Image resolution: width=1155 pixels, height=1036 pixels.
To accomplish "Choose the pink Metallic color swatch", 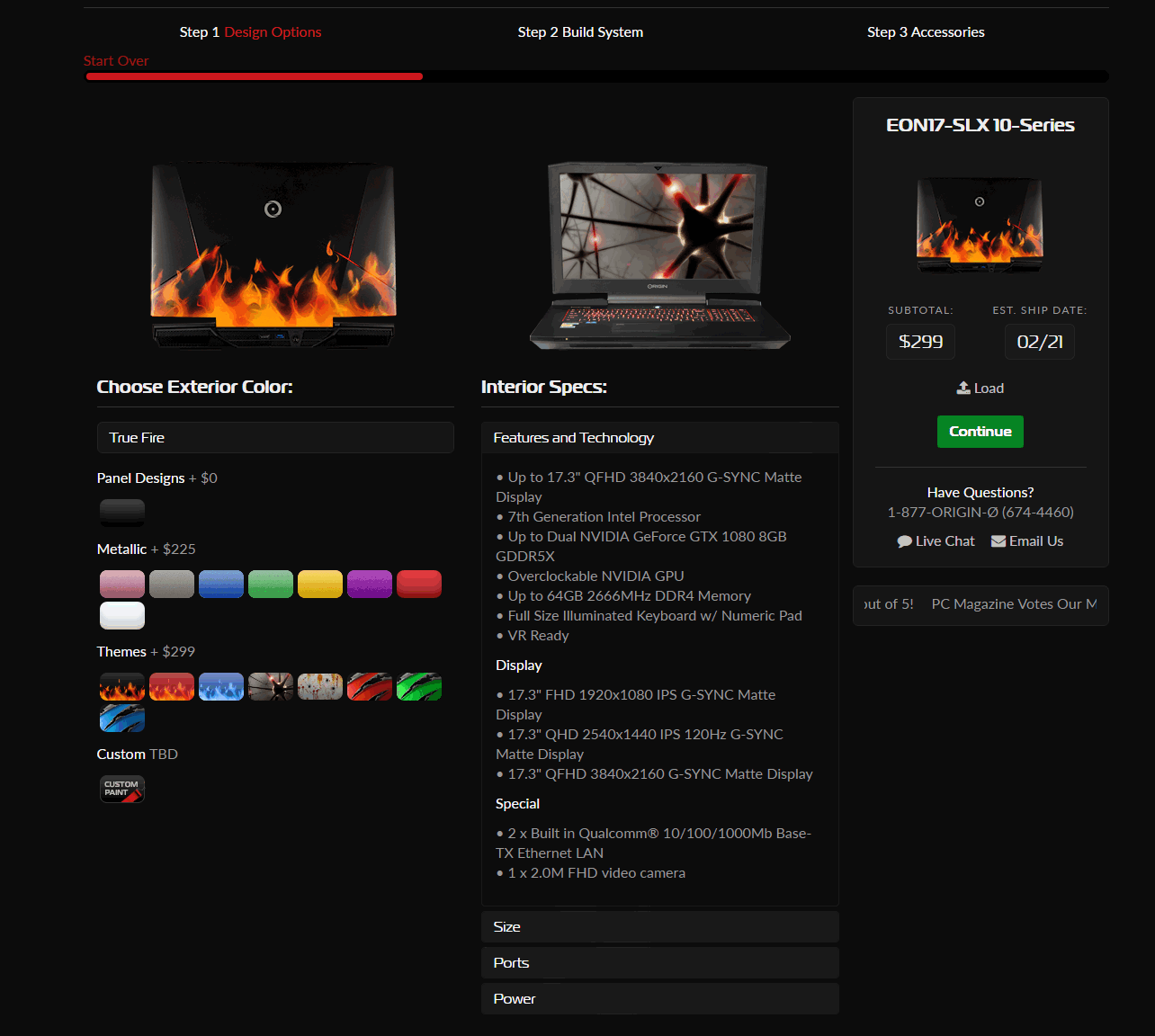I will 122,584.
